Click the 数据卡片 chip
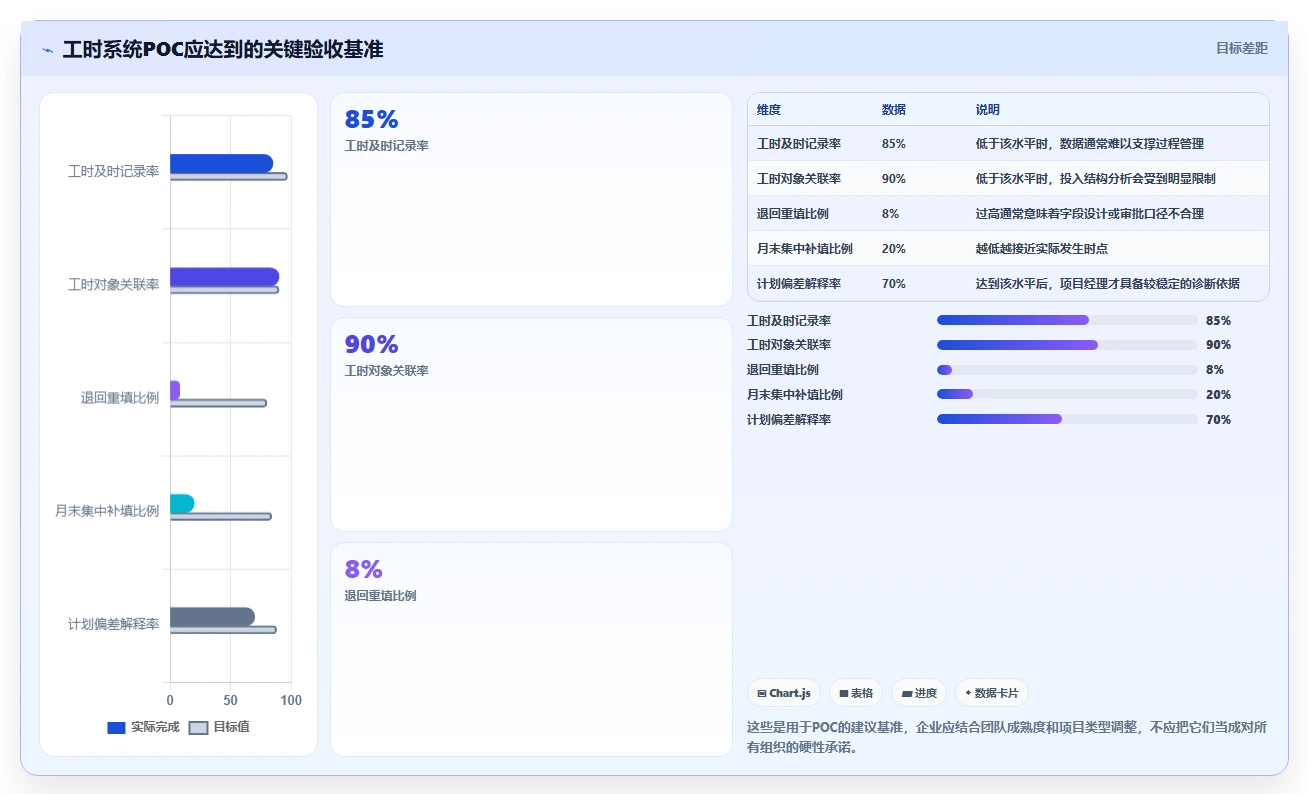1309x794 pixels. click(991, 693)
